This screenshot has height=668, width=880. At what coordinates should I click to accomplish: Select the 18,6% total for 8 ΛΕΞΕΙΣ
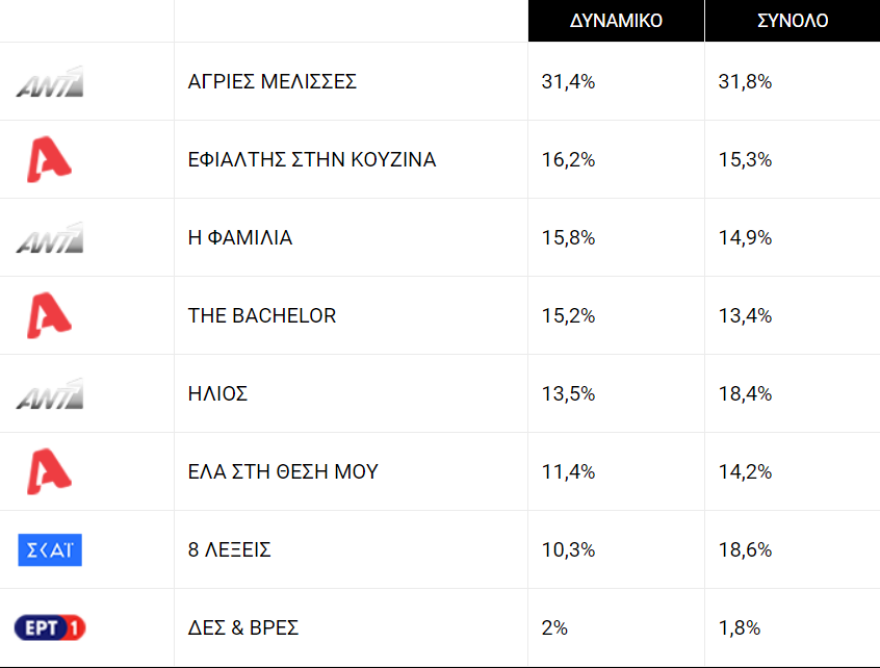(745, 550)
